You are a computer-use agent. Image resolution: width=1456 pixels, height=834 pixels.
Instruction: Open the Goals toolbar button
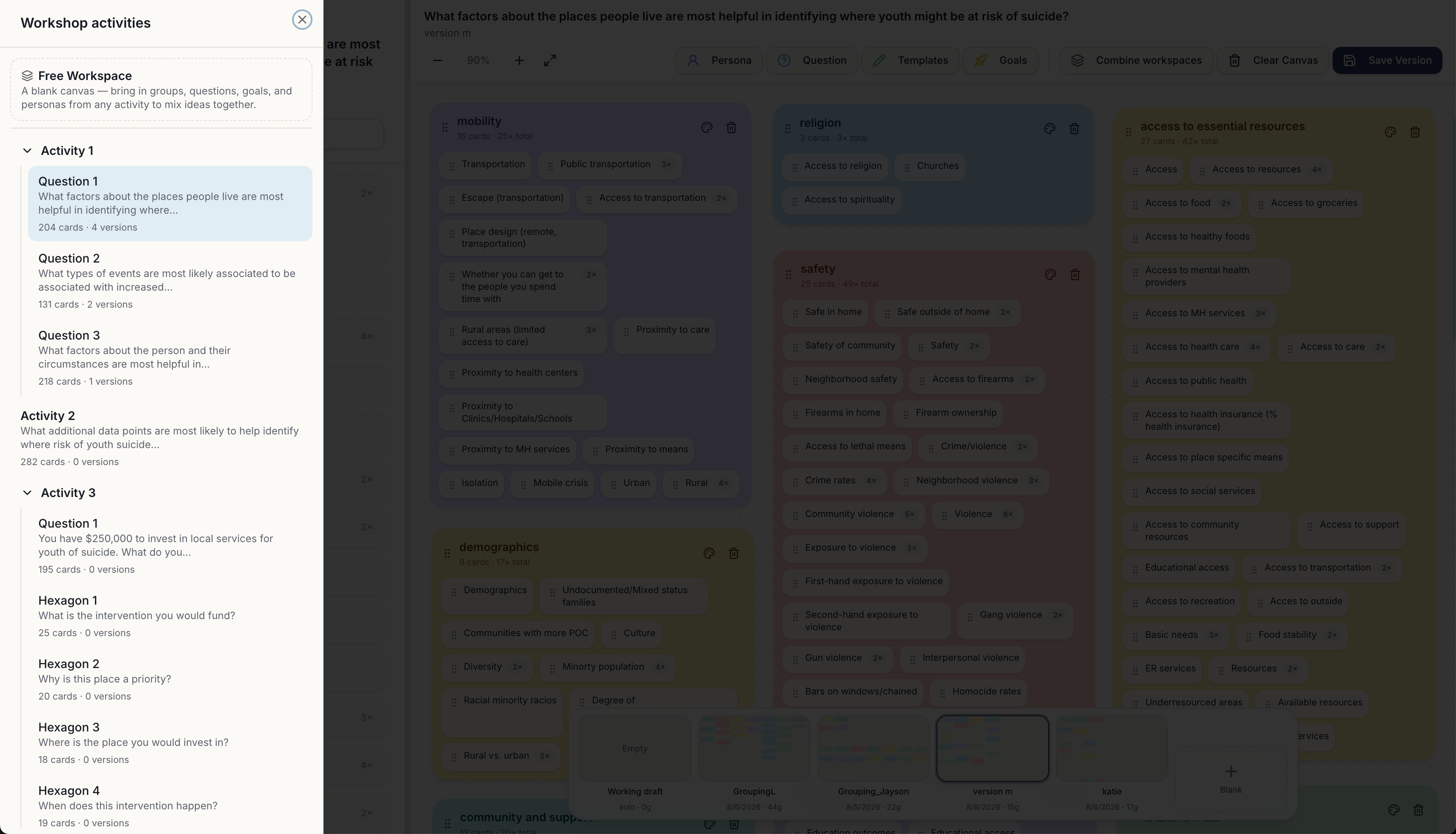pyautogui.click(x=1000, y=60)
